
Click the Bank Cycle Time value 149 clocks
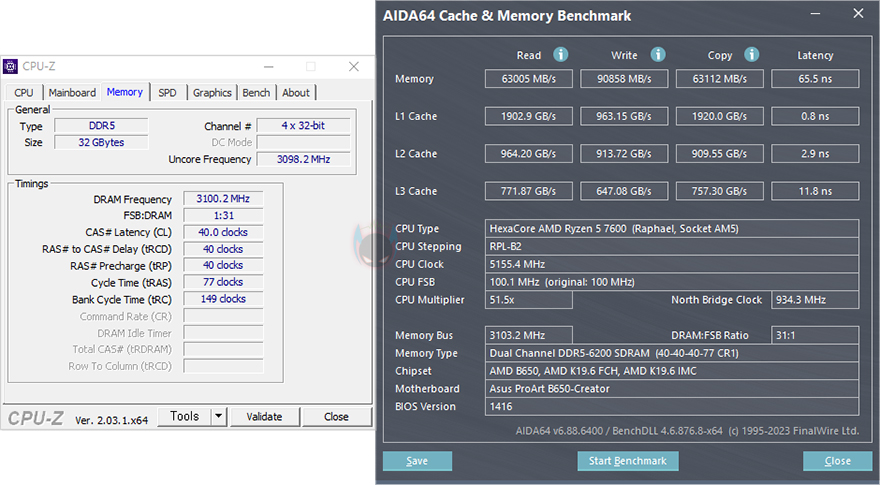coord(223,299)
